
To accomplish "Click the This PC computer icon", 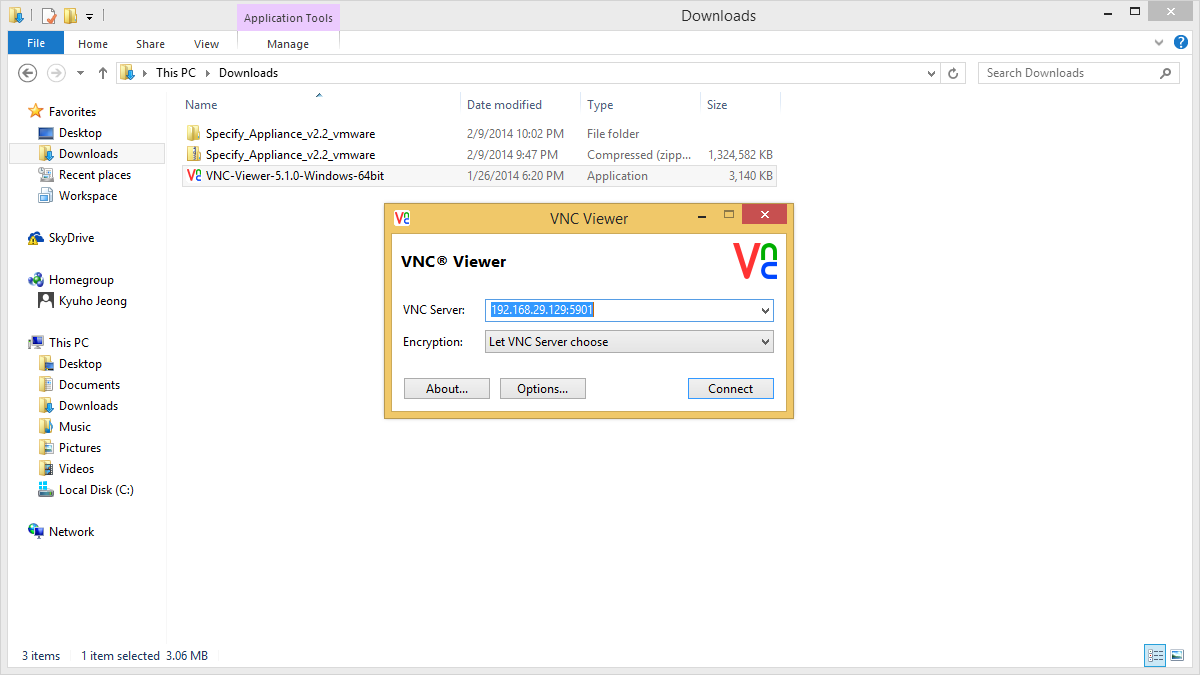I will (x=36, y=343).
